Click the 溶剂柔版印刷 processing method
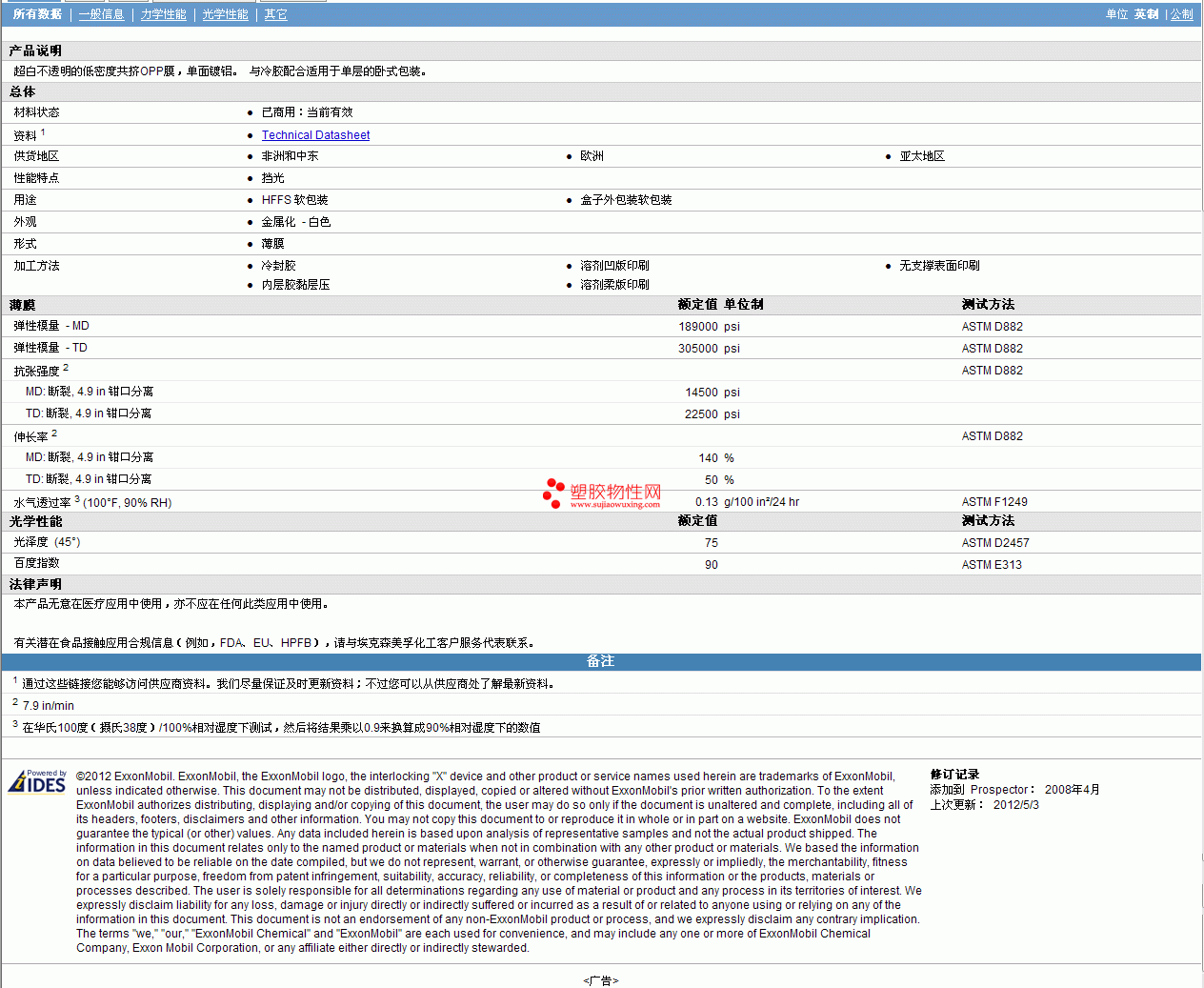This screenshot has width=1204, height=988. point(614,285)
